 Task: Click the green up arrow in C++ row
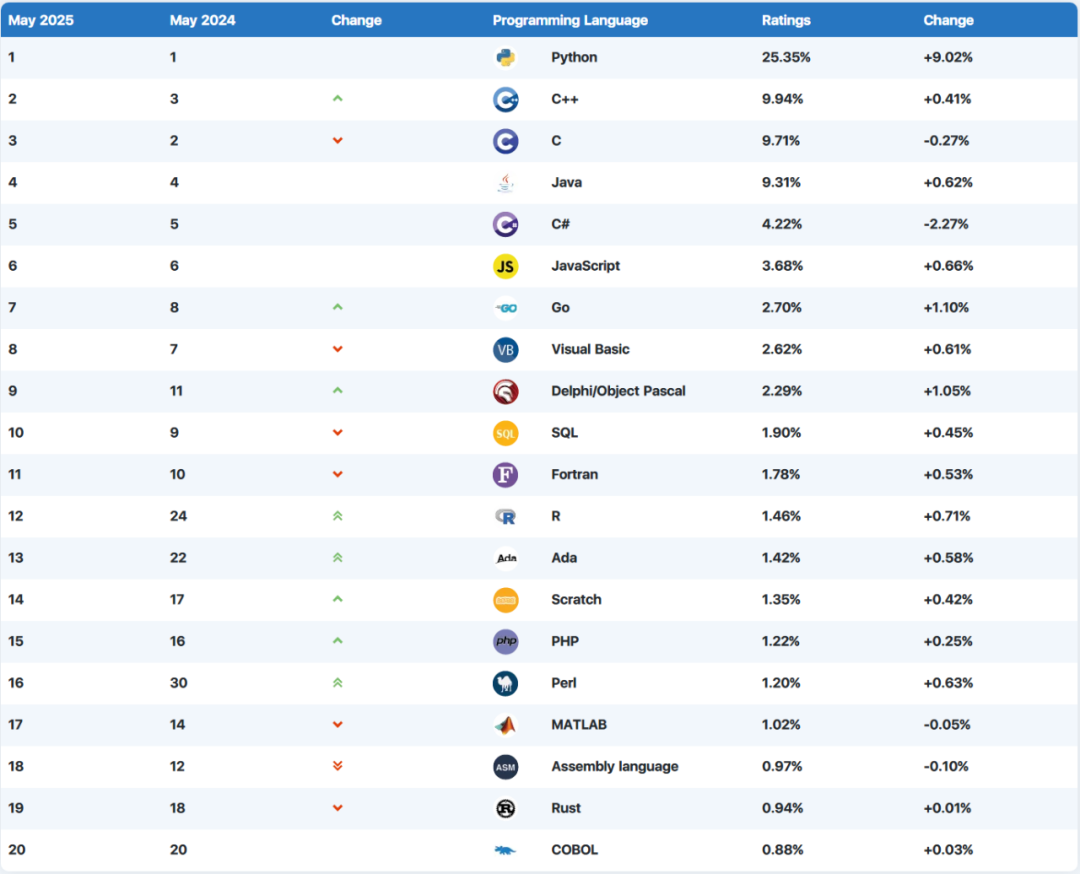(337, 99)
